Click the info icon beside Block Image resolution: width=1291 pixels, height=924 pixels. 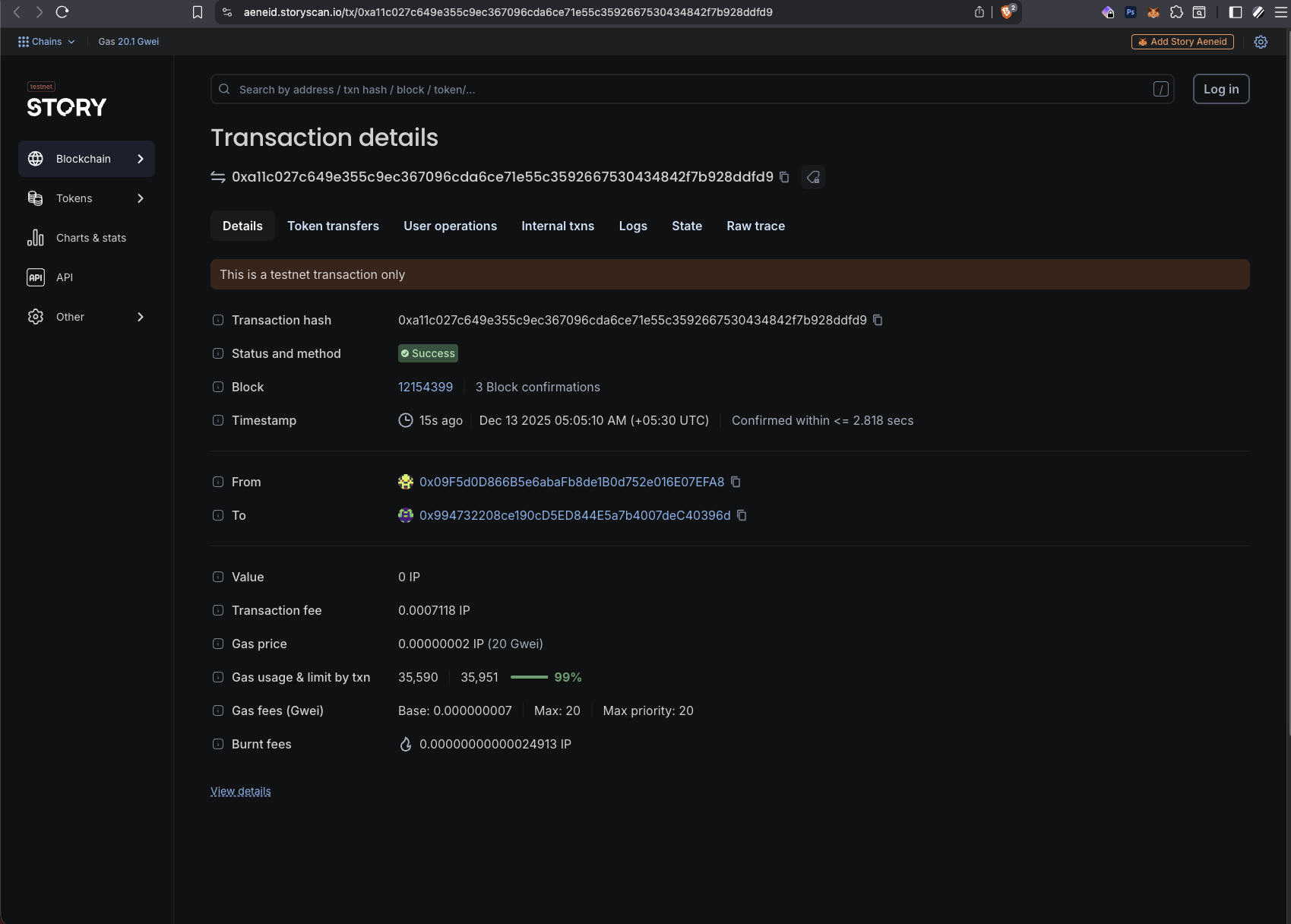[218, 387]
